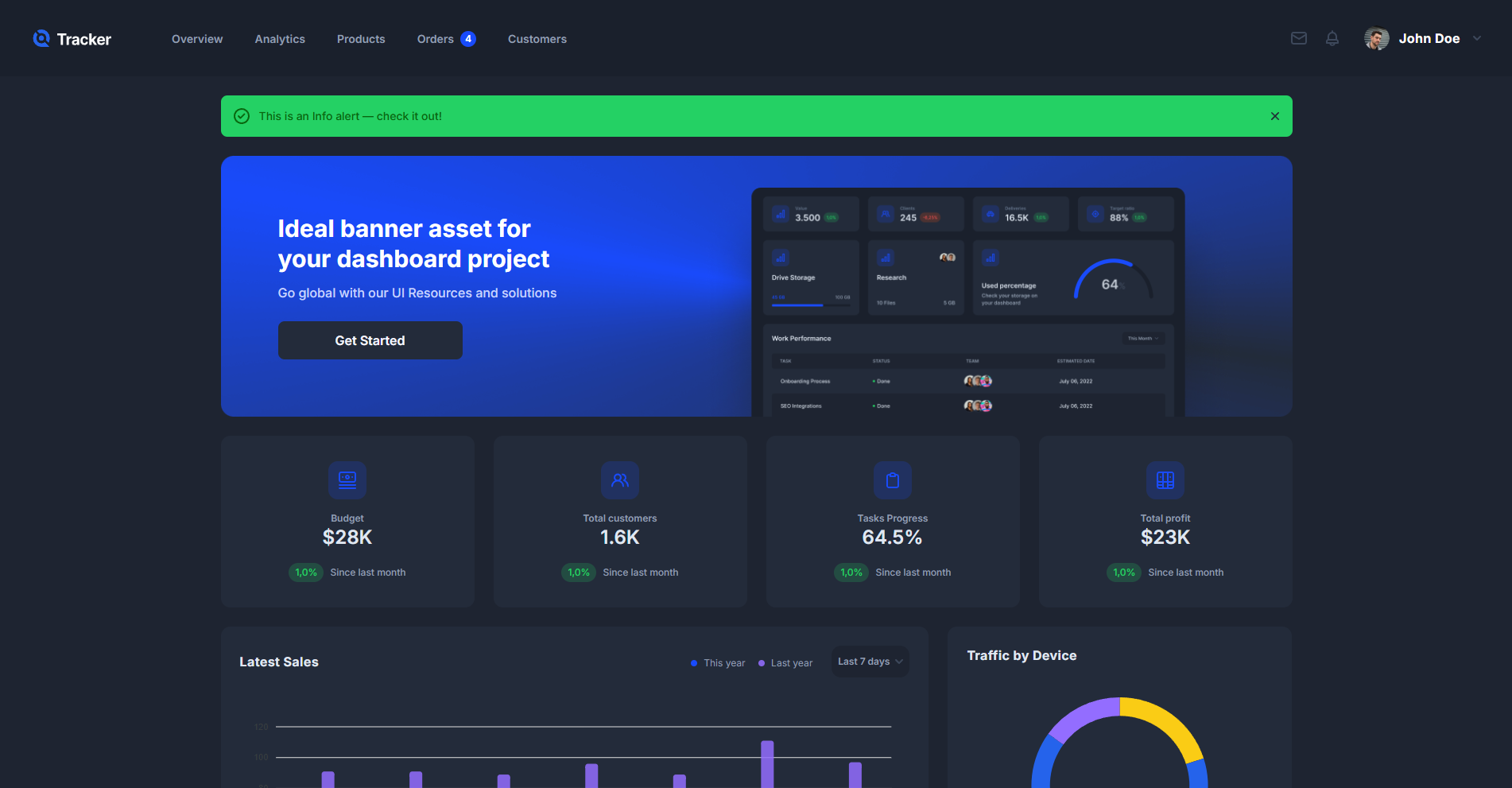Click John Doe's avatar picture
The height and width of the screenshot is (788, 1512).
coord(1377,38)
